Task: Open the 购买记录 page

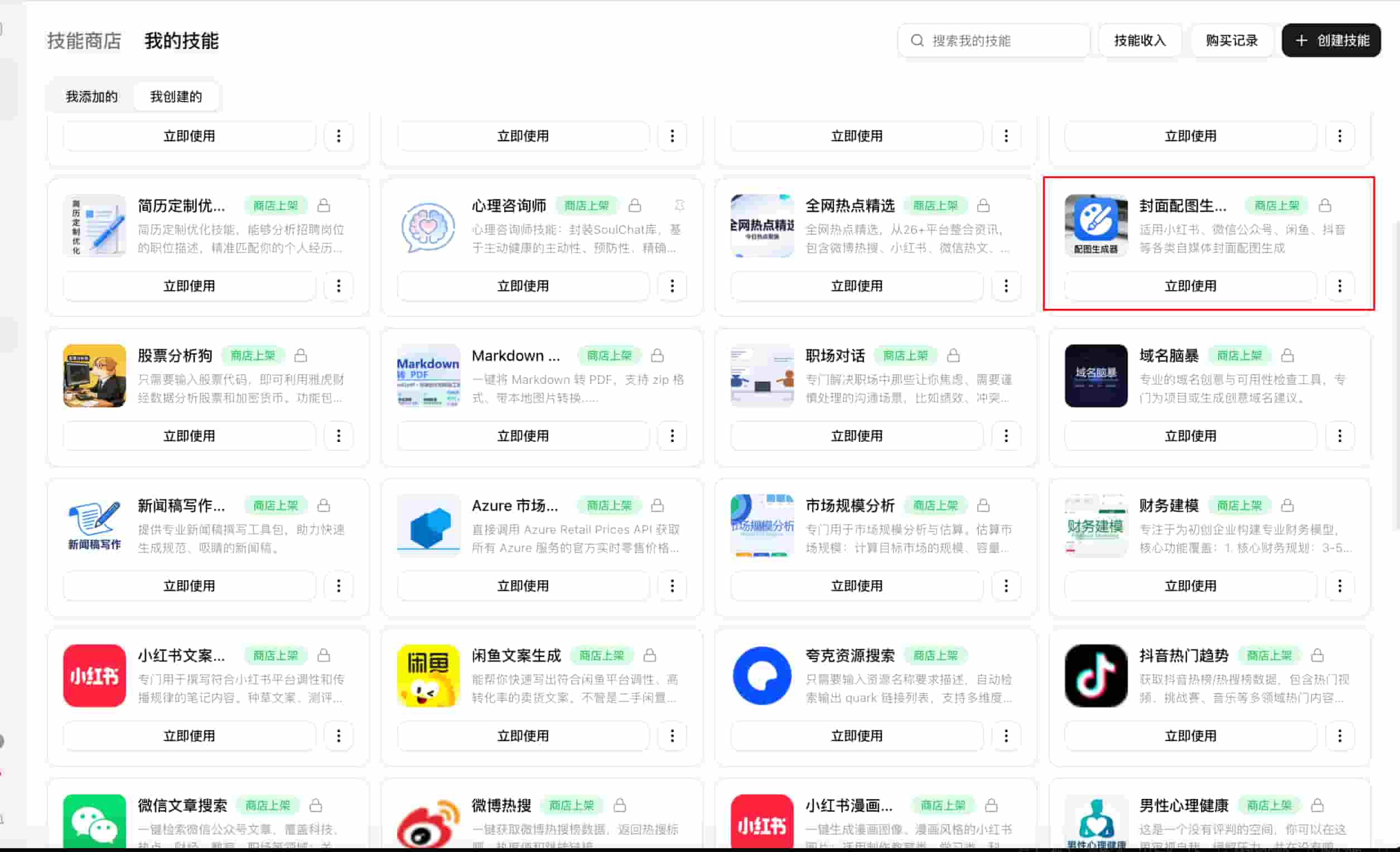Action: point(1231,40)
